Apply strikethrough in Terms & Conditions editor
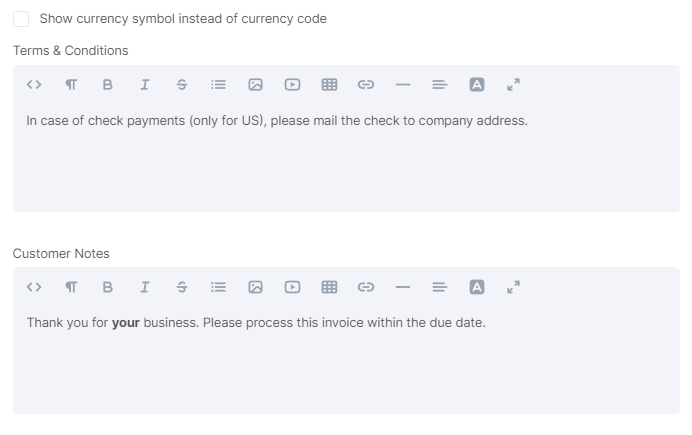Screen dimensions: 692x435 tap(182, 84)
